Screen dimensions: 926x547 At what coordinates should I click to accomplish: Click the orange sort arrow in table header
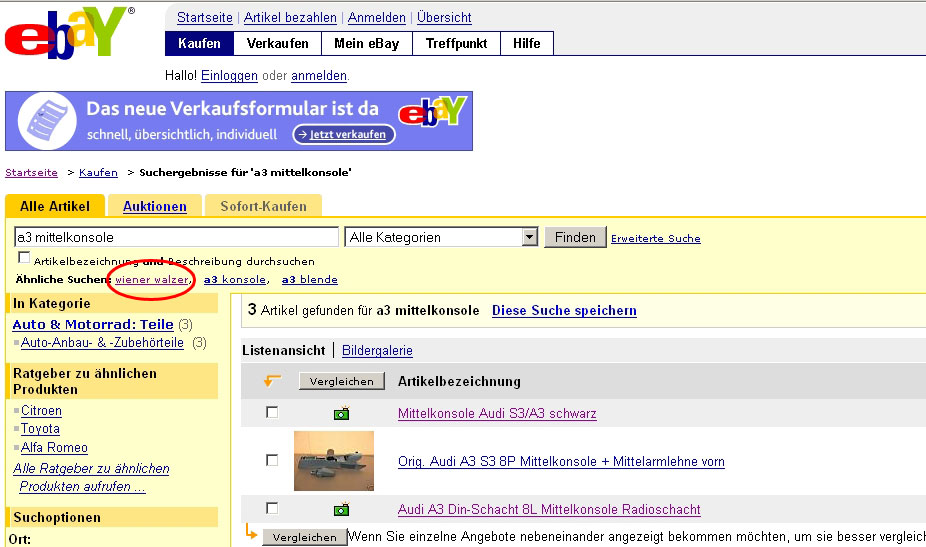[x=272, y=380]
